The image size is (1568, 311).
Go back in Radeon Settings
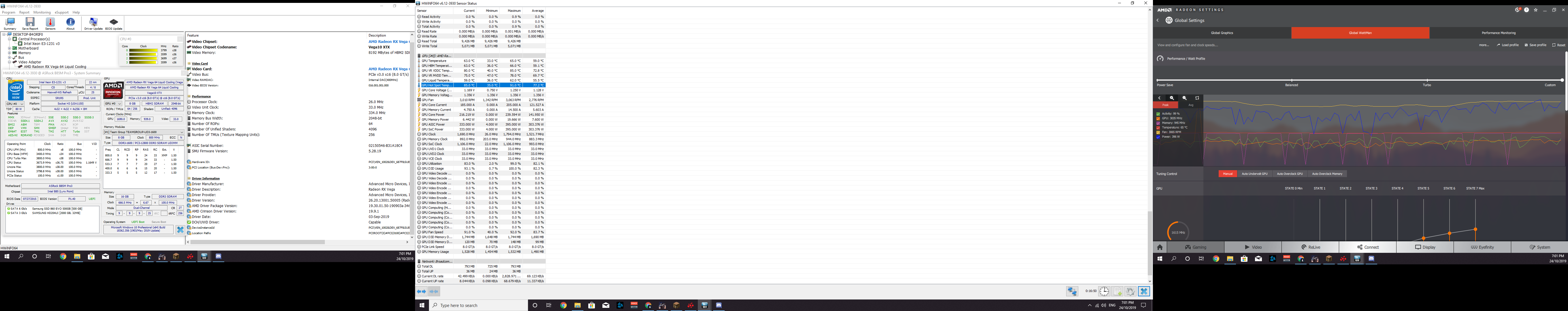tap(1158, 21)
